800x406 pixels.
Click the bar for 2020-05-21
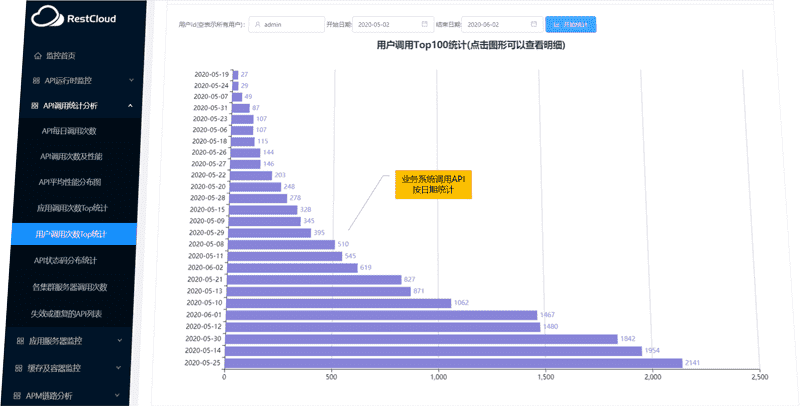[x=314, y=280]
